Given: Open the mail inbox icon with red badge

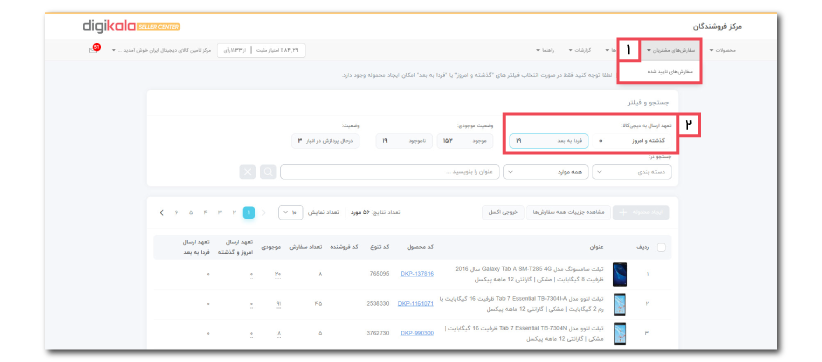Looking at the screenshot, I should (x=94, y=49).
